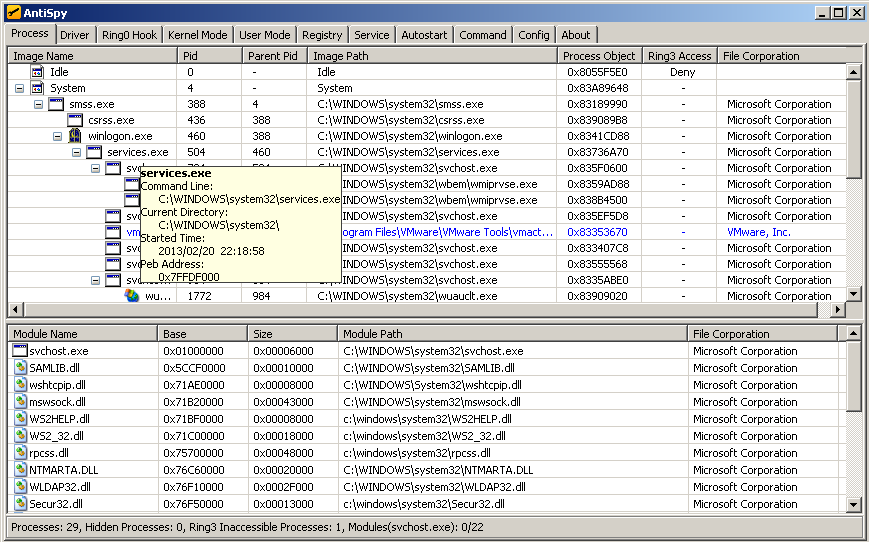Click the AntiSpy title bar icon
Image resolution: width=869 pixels, height=542 pixels.
[x=14, y=12]
